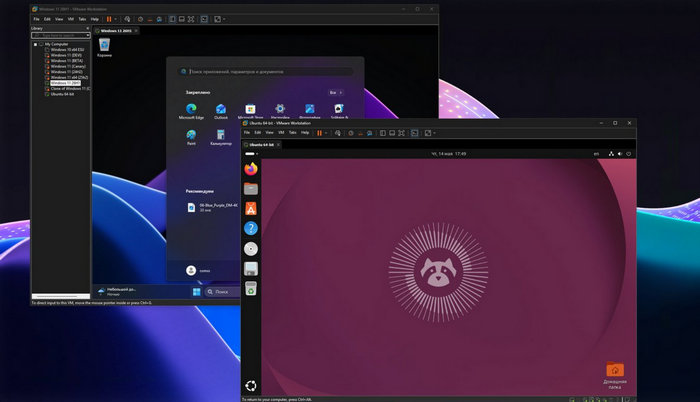Viewport: 700px width, 402px height.
Task: Collapse the My Computer tree node
Action: coord(35,44)
